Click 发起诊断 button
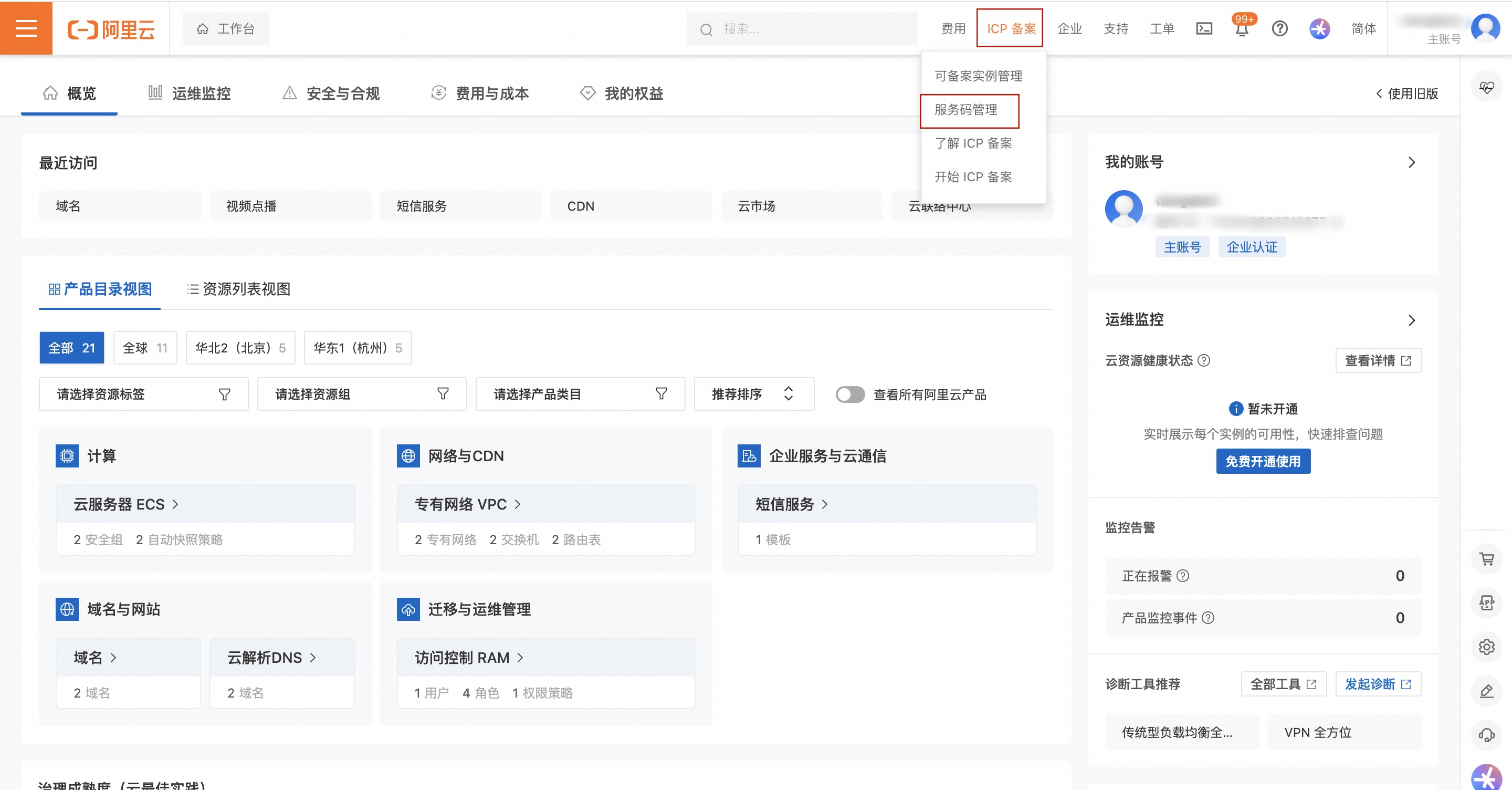1512x790 pixels. coord(1378,684)
